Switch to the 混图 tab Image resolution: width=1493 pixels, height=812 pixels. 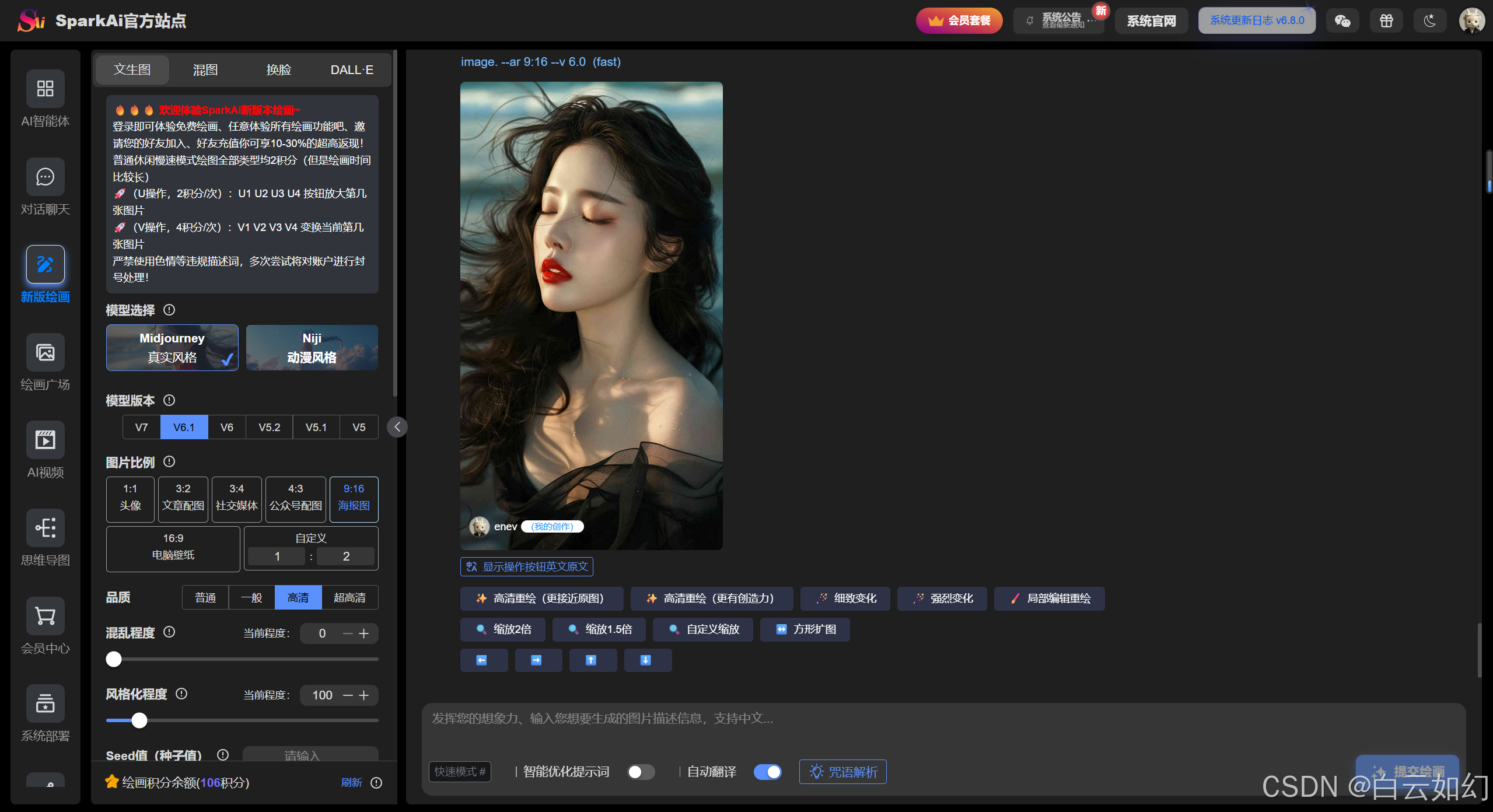point(205,70)
